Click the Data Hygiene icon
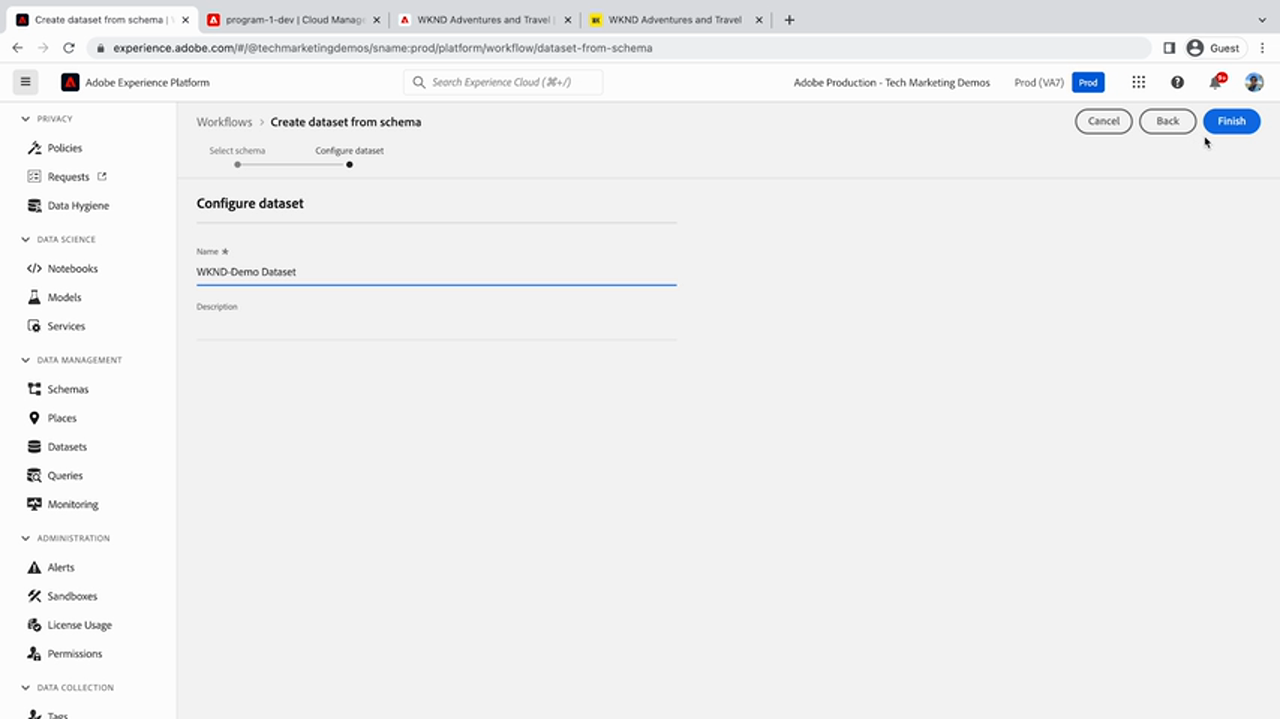The image size is (1280, 719). (34, 206)
